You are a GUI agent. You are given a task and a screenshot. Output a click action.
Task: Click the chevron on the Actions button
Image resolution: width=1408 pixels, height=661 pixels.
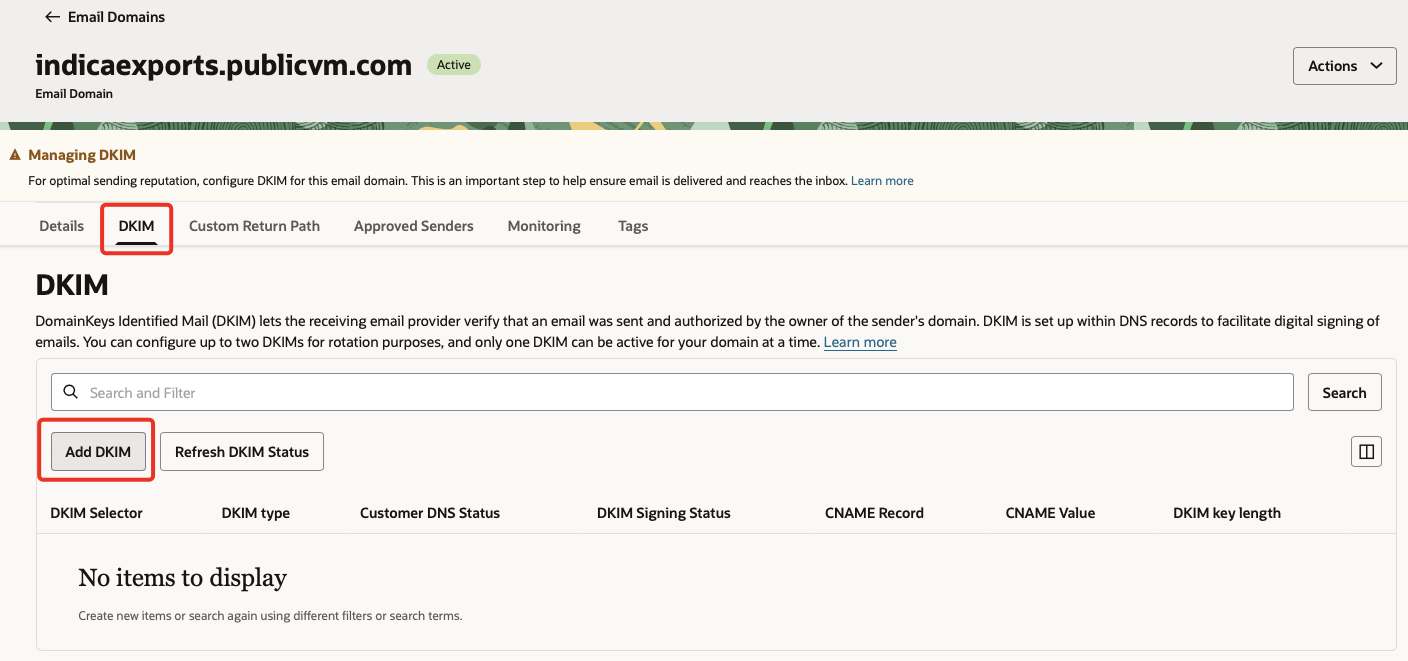1374,65
